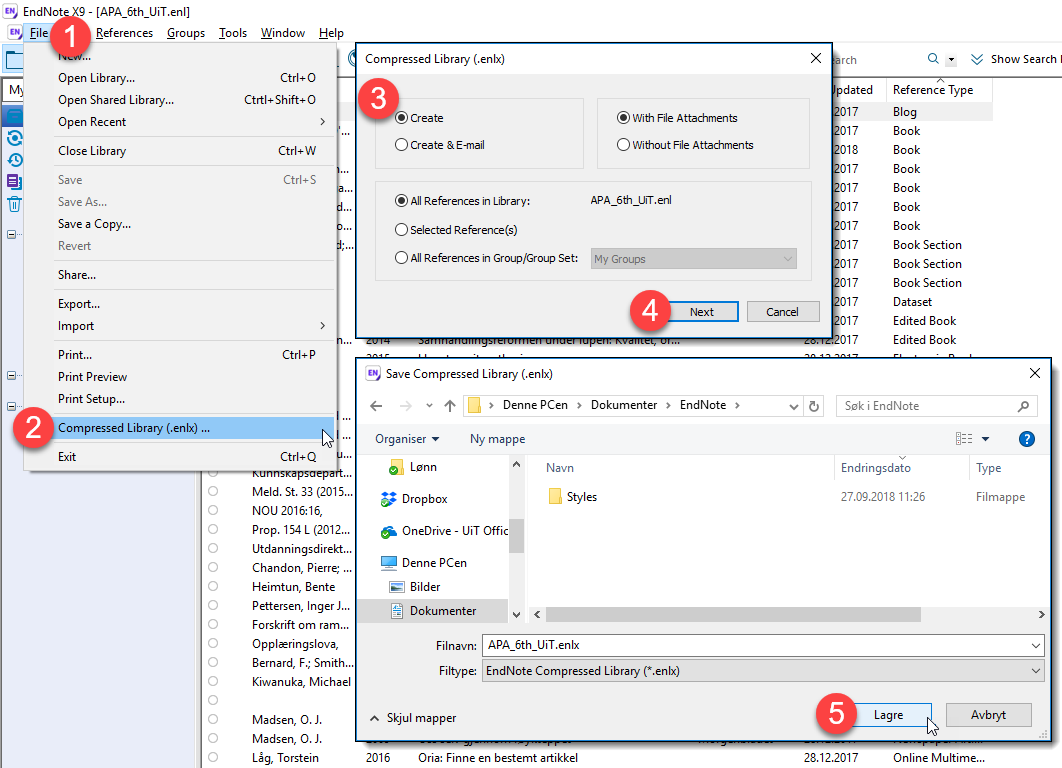This screenshot has width=1062, height=768.
Task: Go up one folder level in save dialog
Action: tap(450, 406)
